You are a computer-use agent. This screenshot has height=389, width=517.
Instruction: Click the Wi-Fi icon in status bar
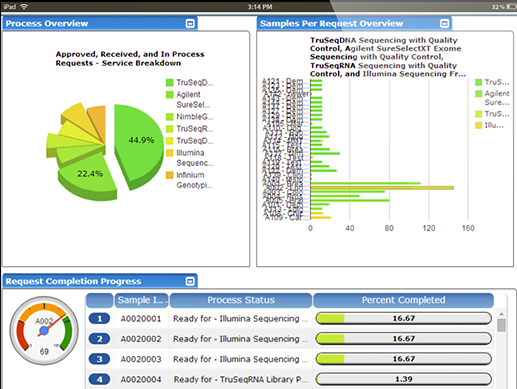click(x=24, y=6)
